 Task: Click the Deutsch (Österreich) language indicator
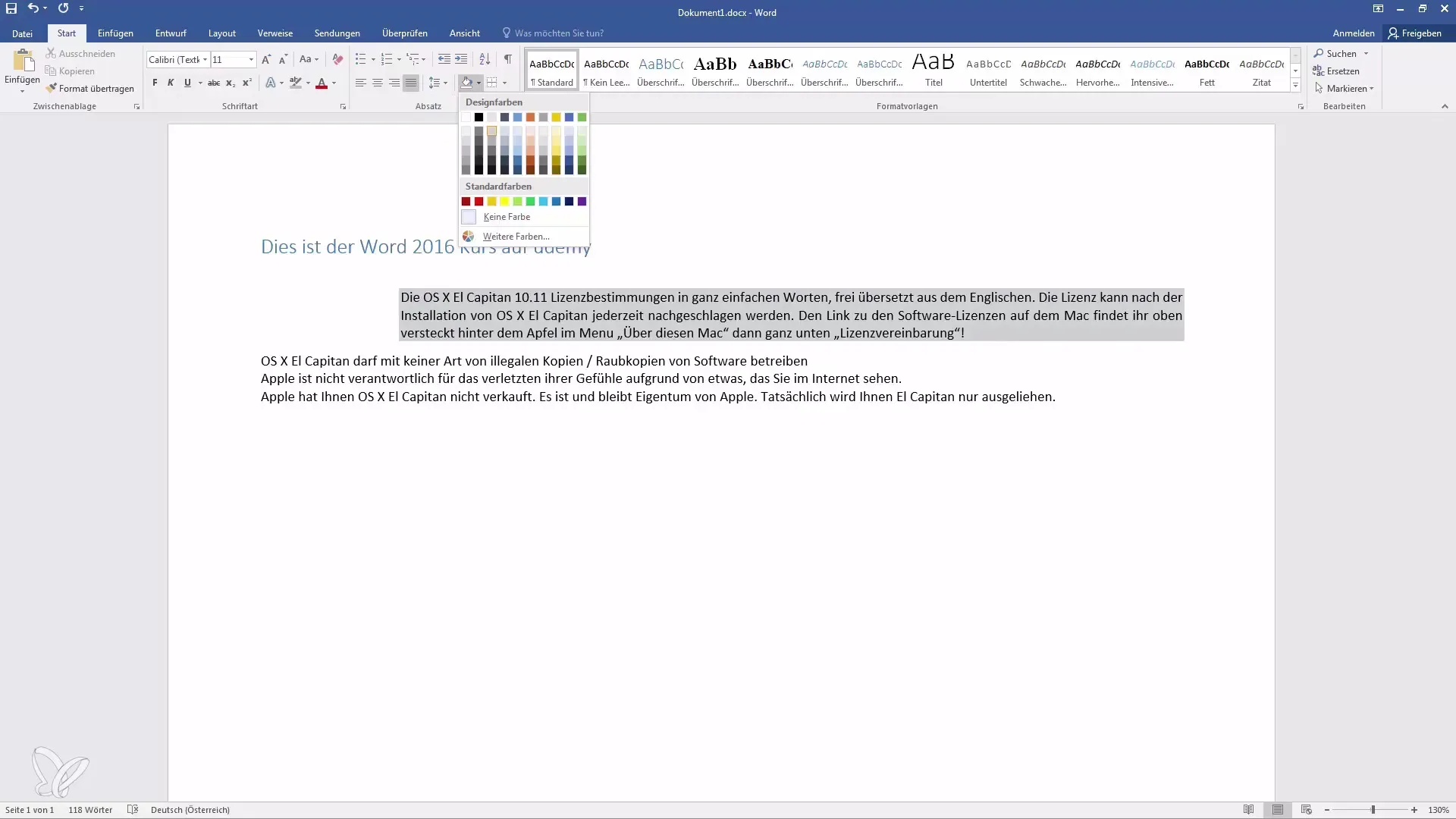point(190,810)
